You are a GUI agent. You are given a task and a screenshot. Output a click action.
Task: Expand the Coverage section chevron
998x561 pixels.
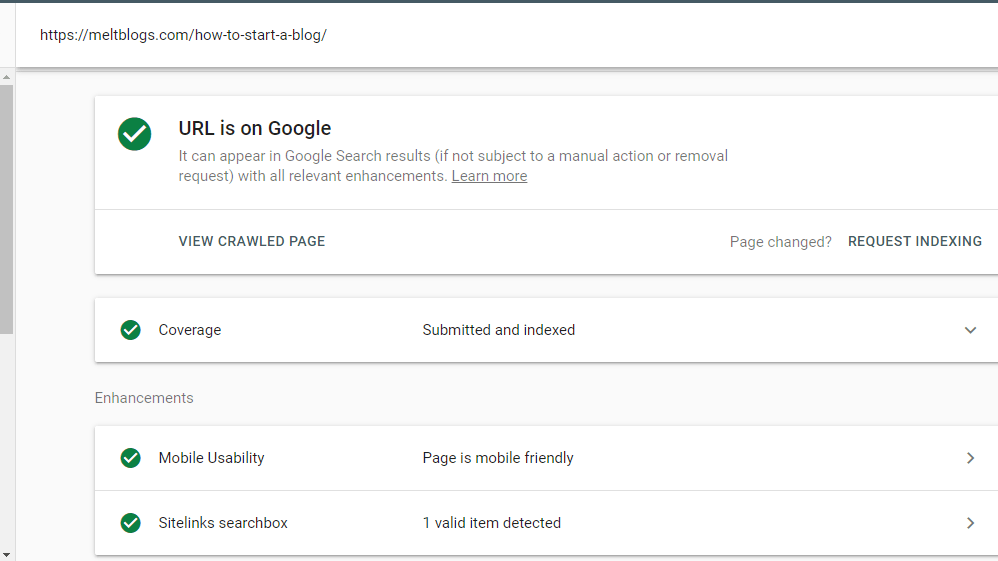(x=970, y=330)
